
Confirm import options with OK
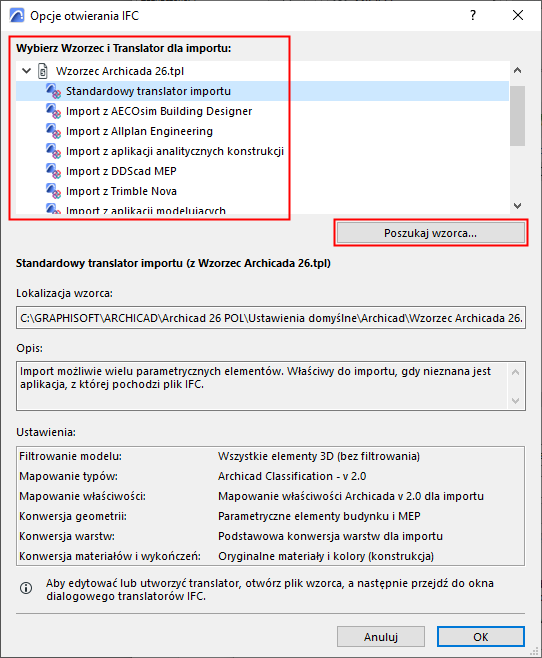coord(481,637)
